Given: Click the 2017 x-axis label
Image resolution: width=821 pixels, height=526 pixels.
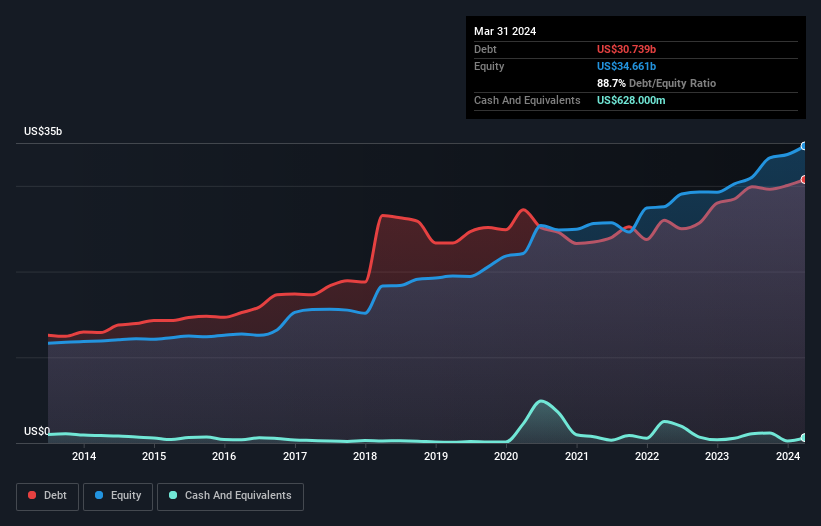Looking at the screenshot, I should [x=295, y=456].
